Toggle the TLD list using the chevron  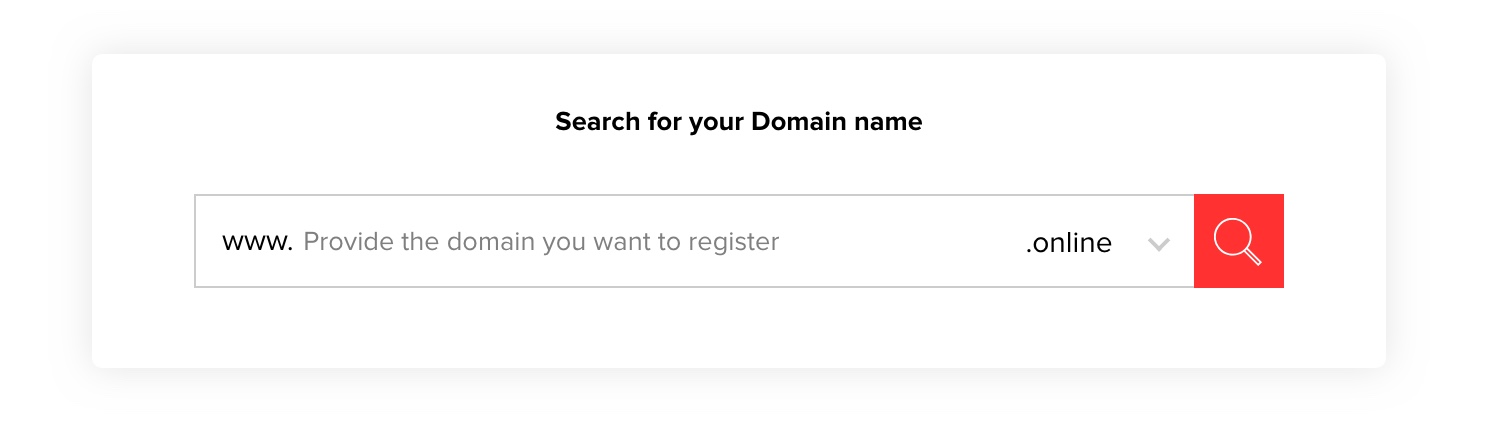tap(1158, 244)
